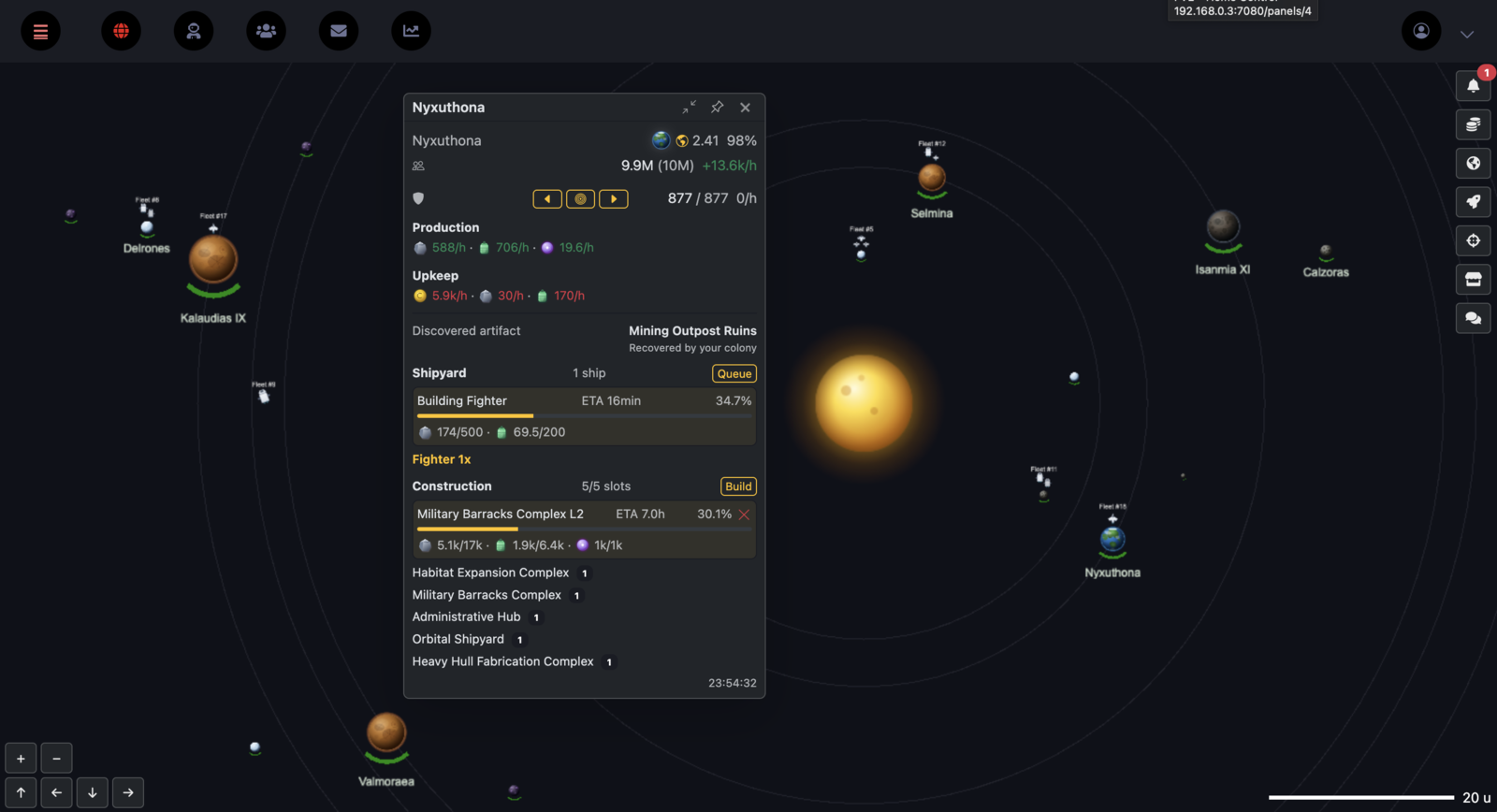Open the coins resources sidebar icon
Viewport: 1497px width, 812px height.
coord(1473,124)
